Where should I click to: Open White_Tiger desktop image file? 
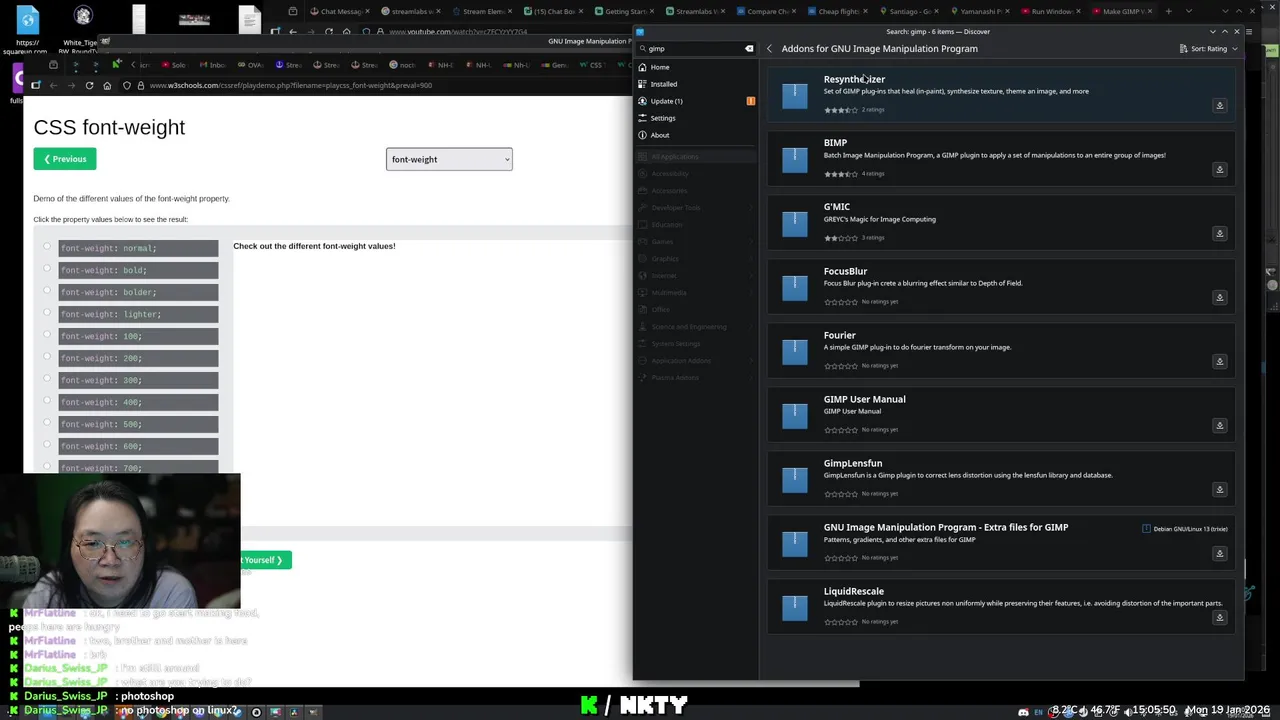point(82,28)
